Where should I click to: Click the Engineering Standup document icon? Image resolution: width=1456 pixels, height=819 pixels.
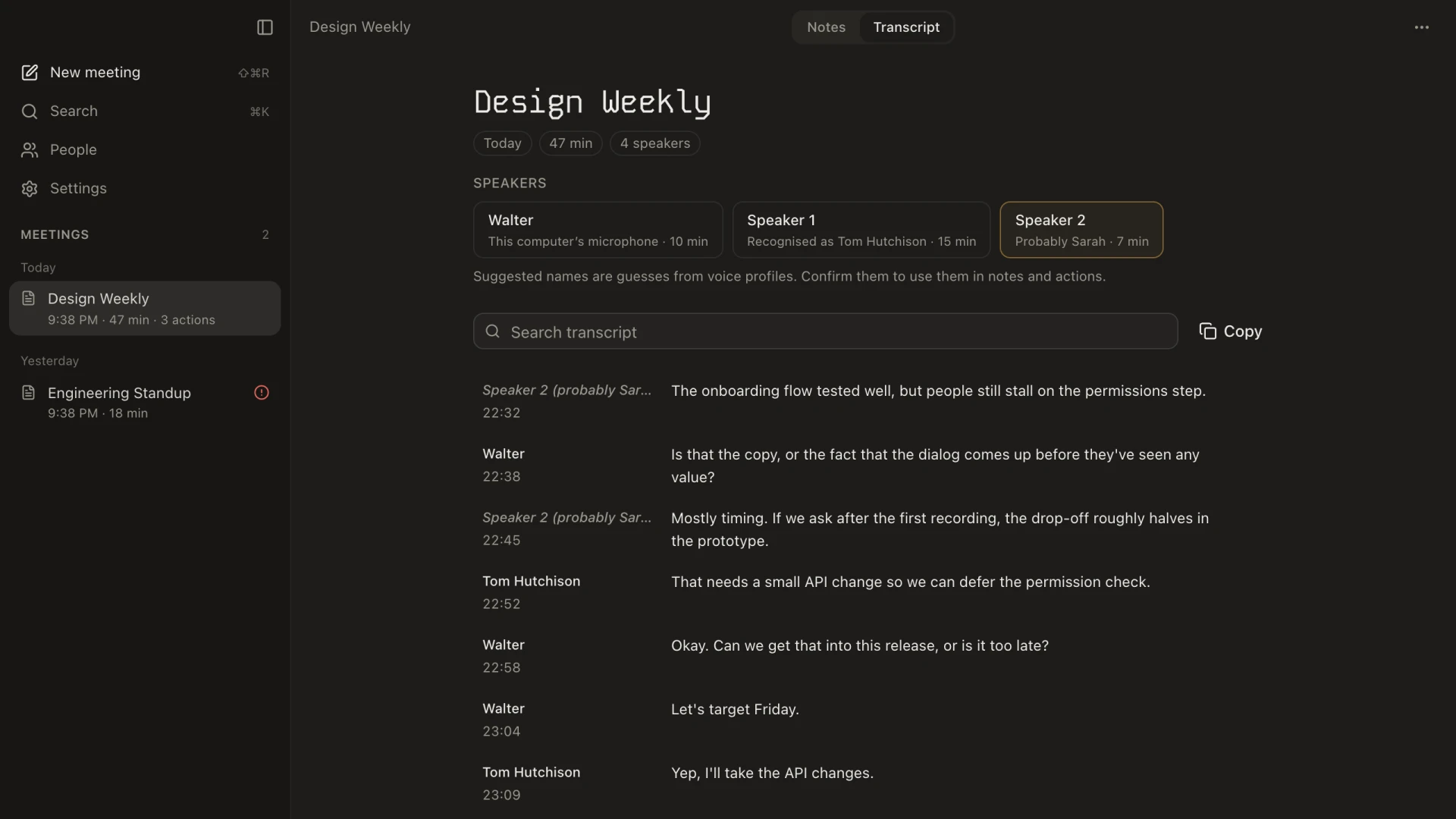click(29, 392)
